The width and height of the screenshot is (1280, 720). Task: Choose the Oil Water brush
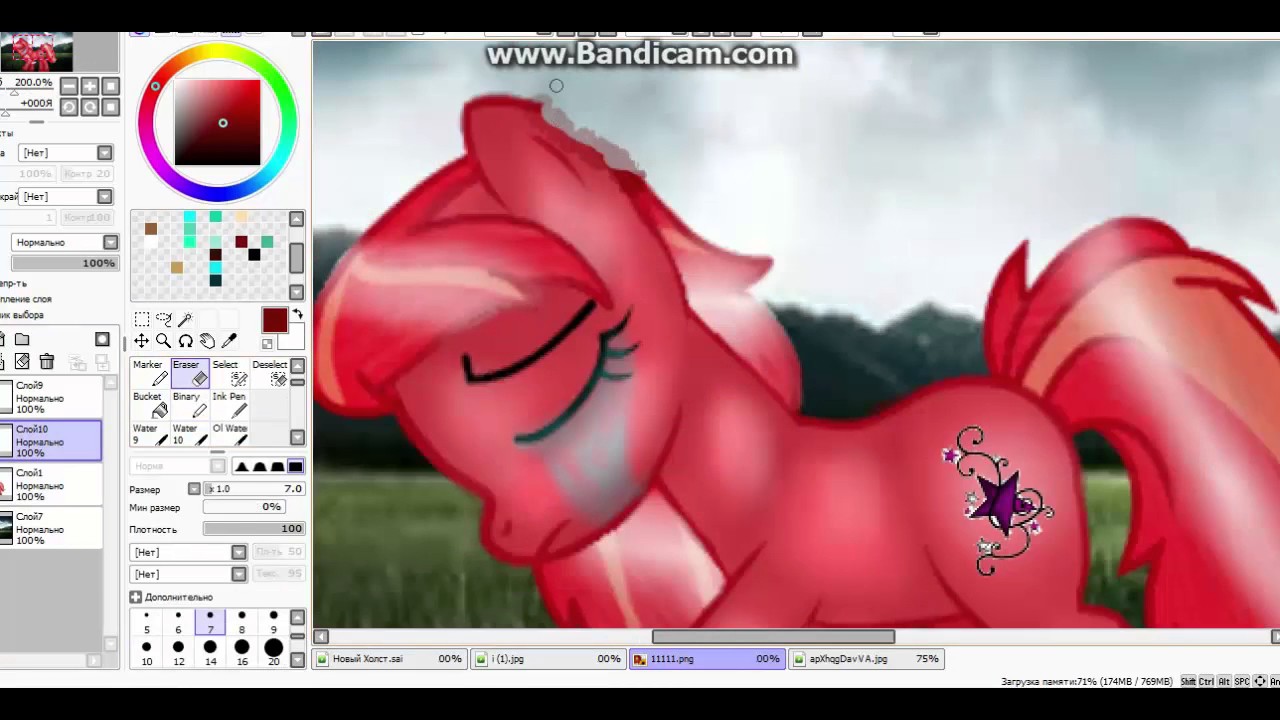coord(229,435)
